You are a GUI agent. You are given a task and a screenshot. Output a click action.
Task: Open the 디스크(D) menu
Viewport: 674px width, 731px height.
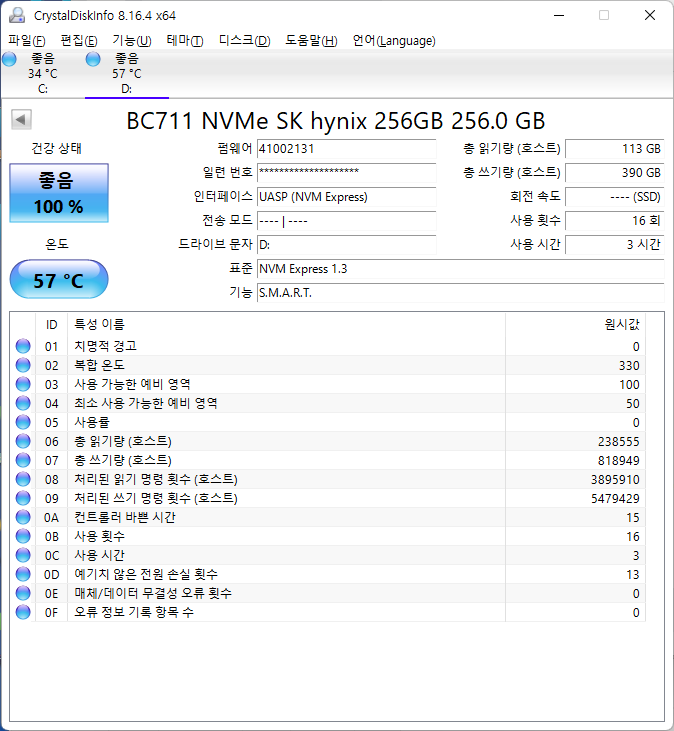(x=245, y=41)
